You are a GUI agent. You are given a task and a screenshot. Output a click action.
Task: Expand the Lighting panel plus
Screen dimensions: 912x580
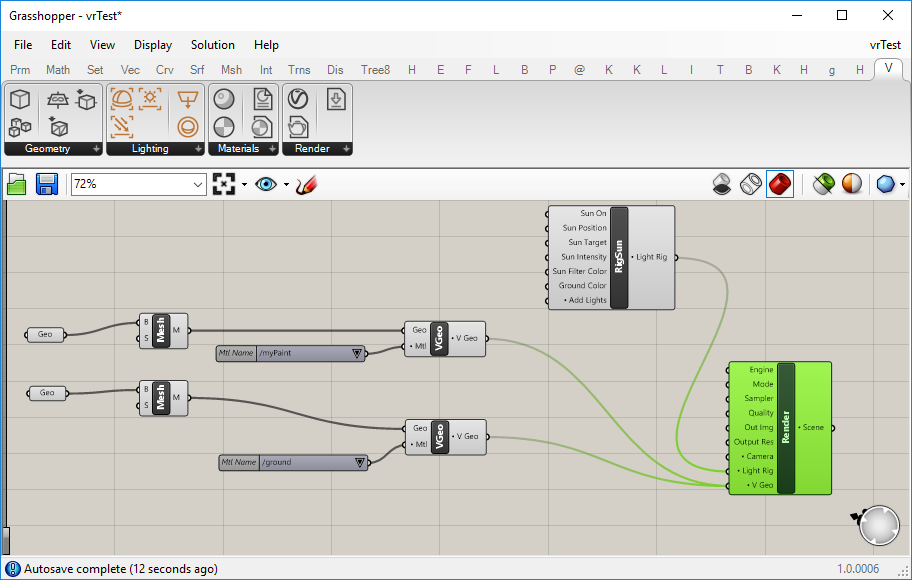198,149
